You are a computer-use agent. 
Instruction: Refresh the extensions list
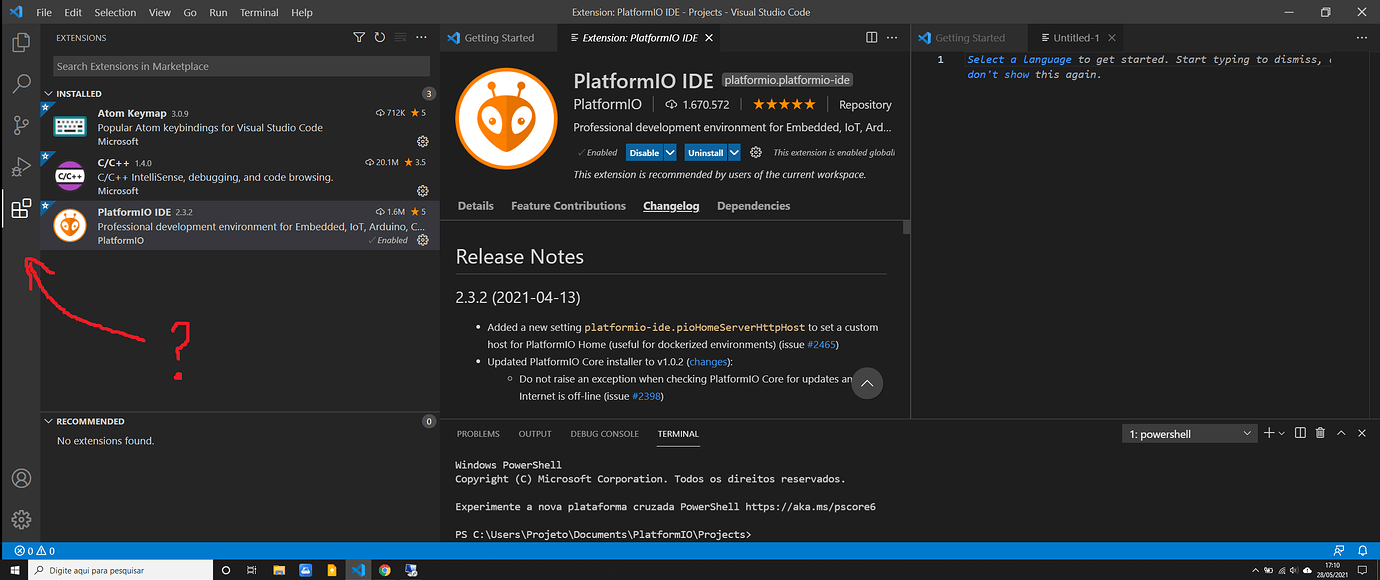[379, 36]
